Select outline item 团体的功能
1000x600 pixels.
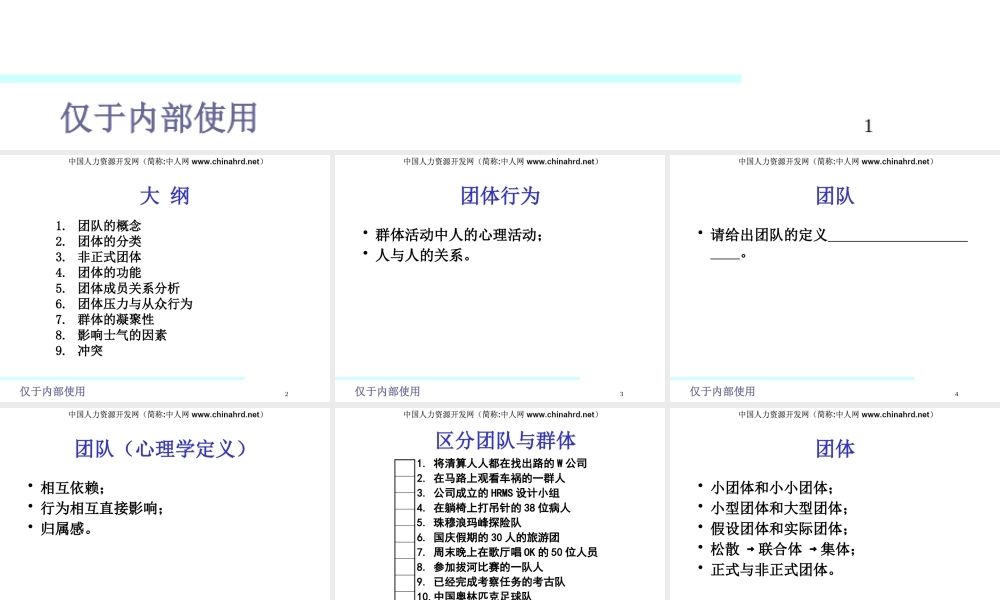click(x=109, y=272)
